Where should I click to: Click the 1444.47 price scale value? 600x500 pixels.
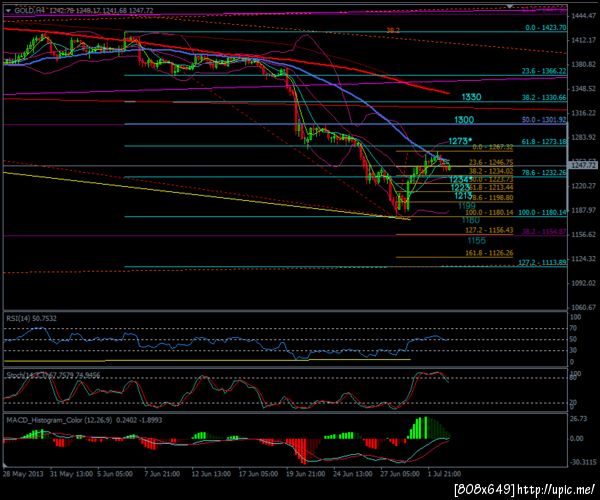(x=584, y=16)
